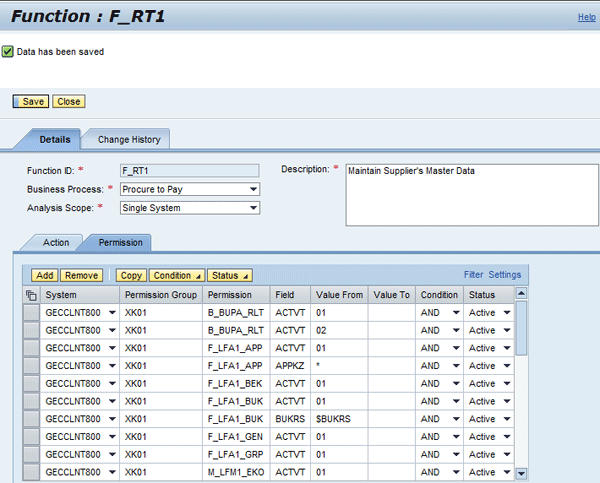The height and width of the screenshot is (483, 600).
Task: Select the row containing F_LFA1_BEK permission
Action: (31, 383)
